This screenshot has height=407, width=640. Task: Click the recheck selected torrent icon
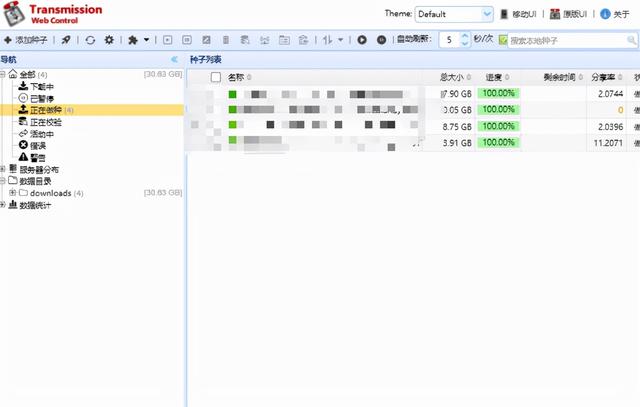coord(206,40)
